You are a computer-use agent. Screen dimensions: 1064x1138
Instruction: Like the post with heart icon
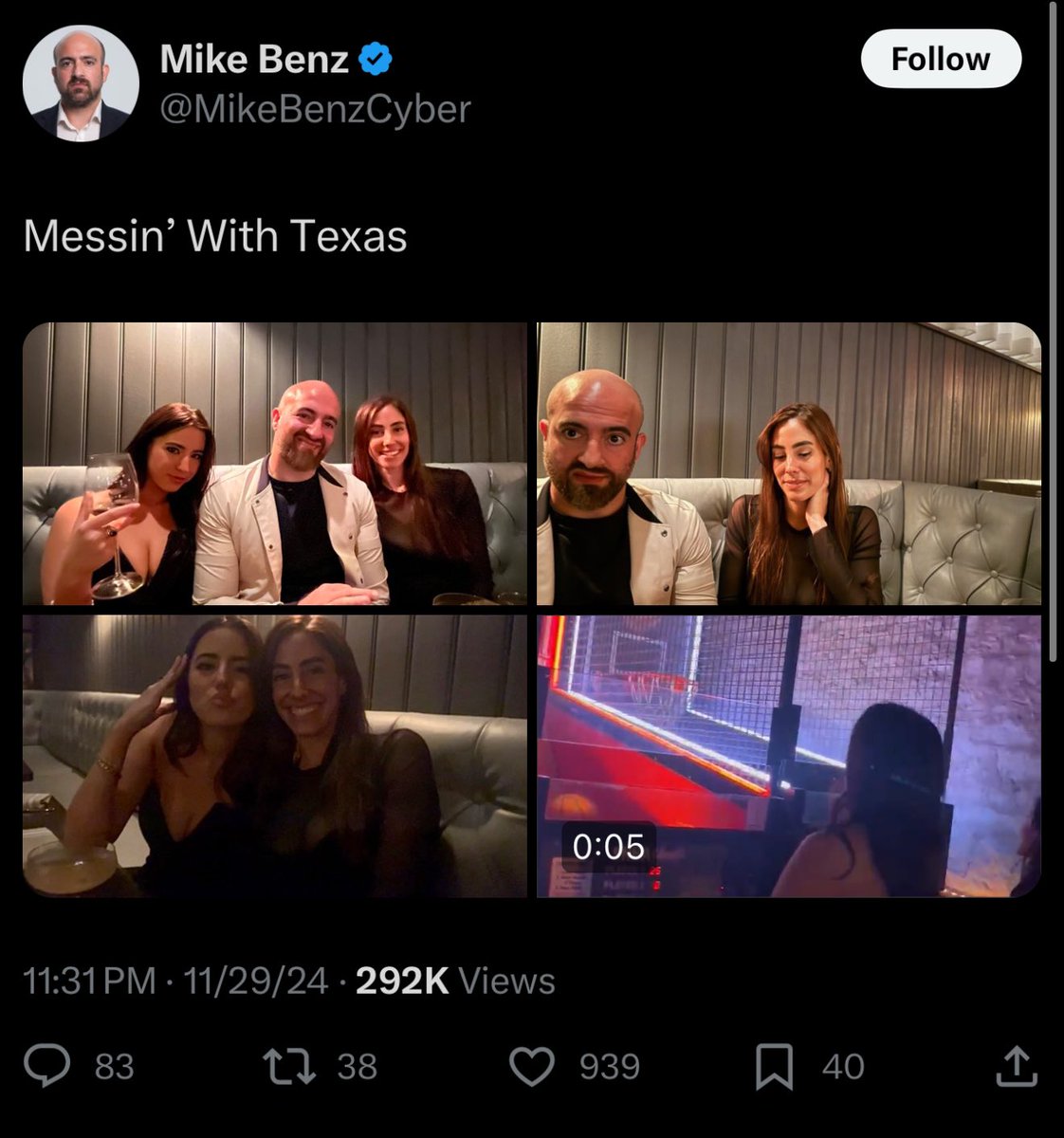[x=532, y=1066]
